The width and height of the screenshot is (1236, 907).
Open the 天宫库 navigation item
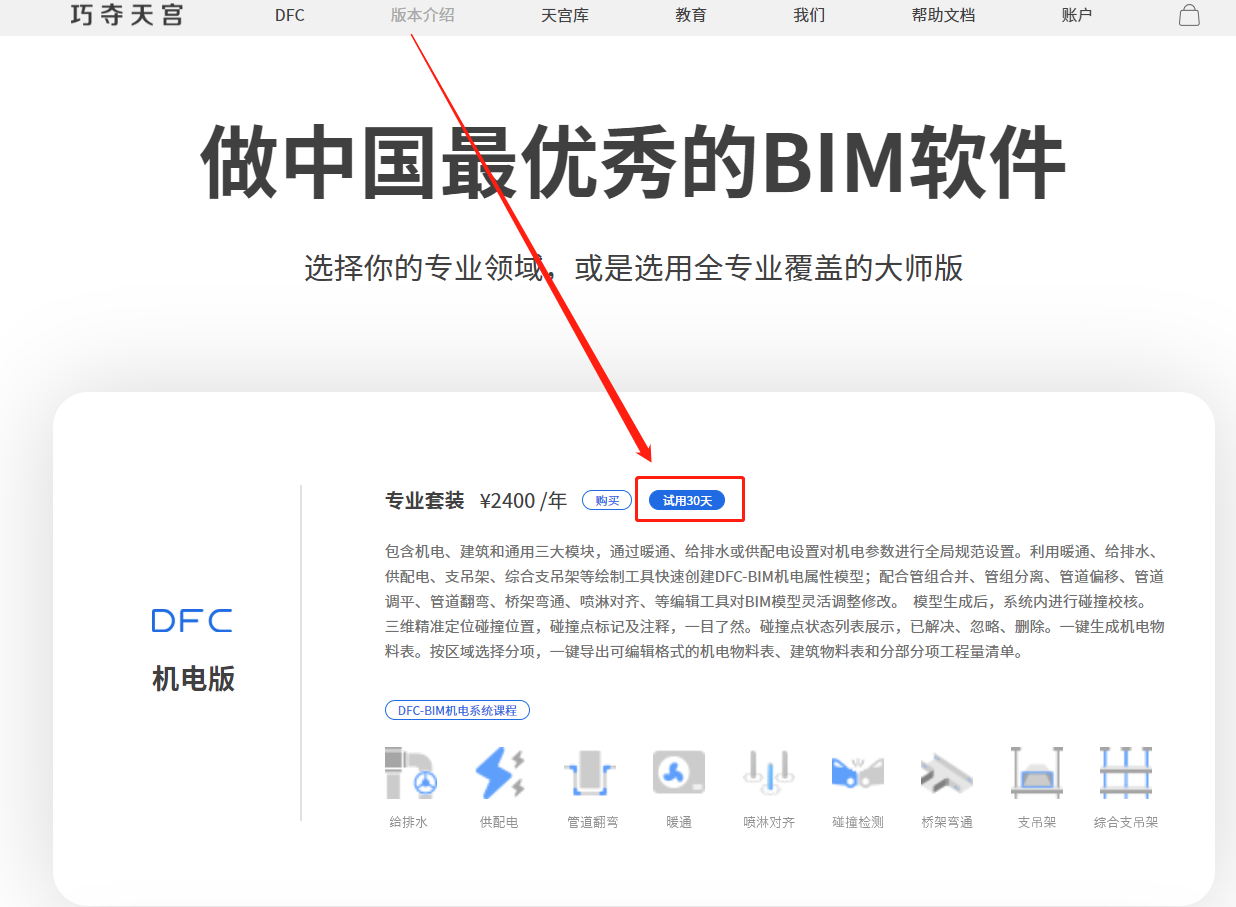(x=565, y=15)
